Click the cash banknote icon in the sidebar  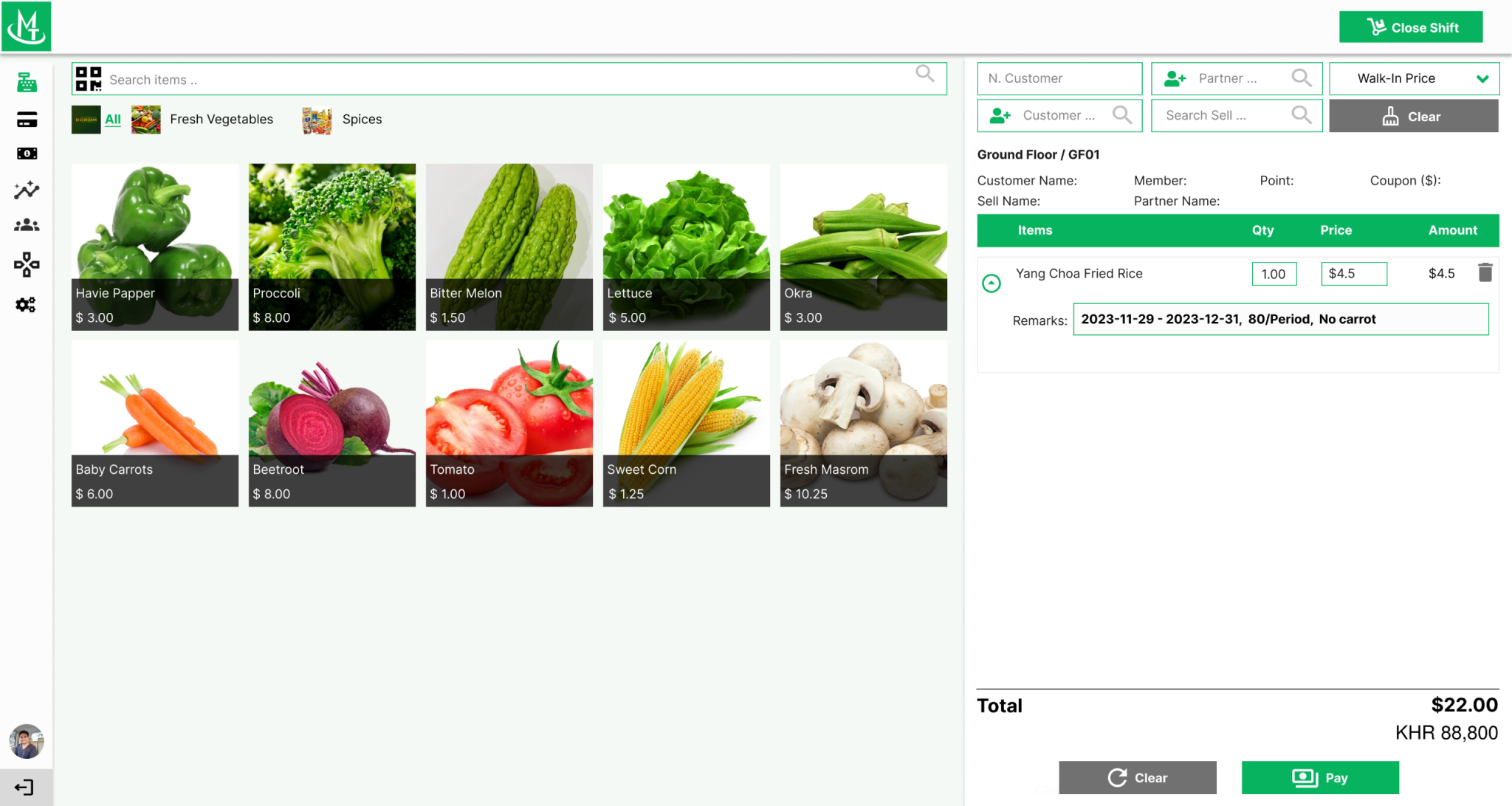(x=26, y=154)
